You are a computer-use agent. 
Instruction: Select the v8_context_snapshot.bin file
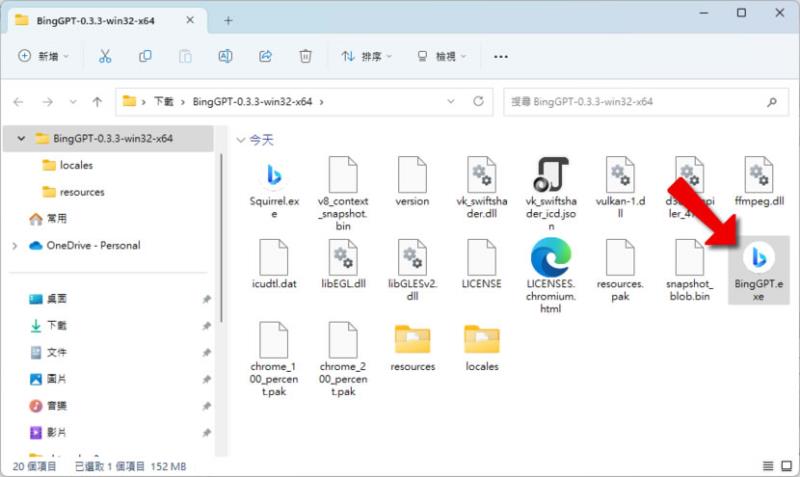tap(343, 194)
